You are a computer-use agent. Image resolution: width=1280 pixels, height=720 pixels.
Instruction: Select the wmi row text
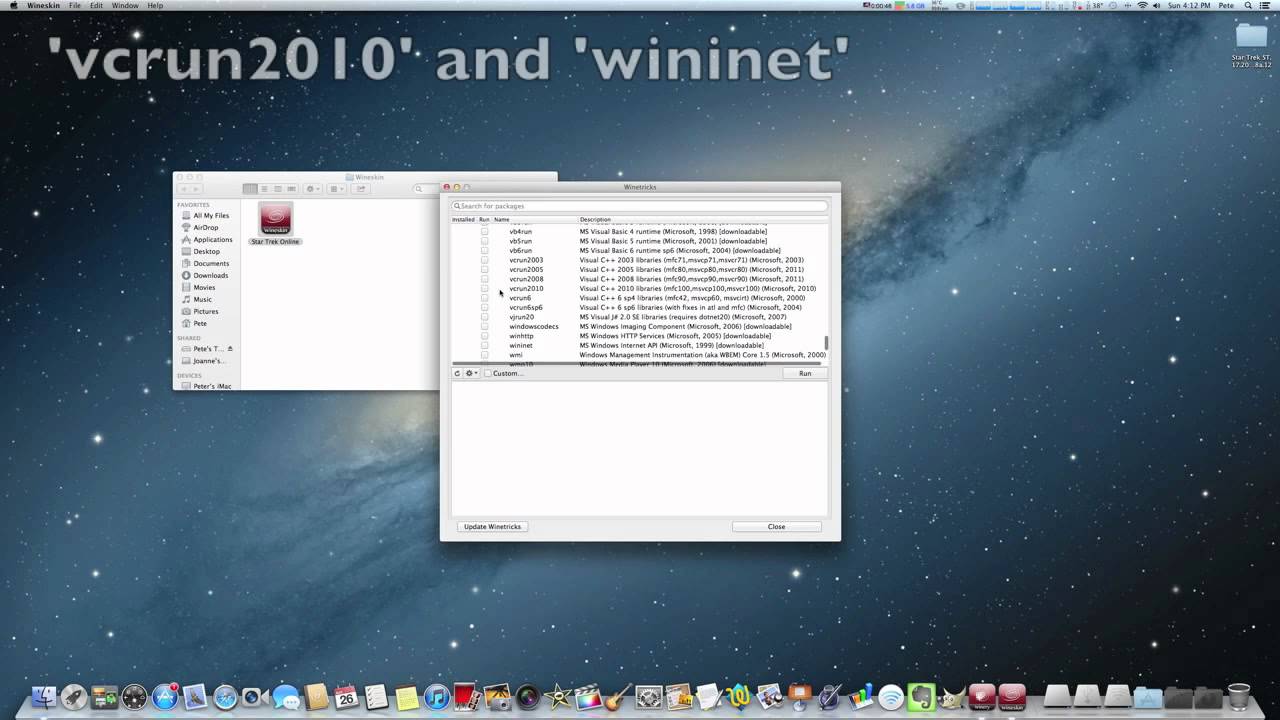pos(516,355)
